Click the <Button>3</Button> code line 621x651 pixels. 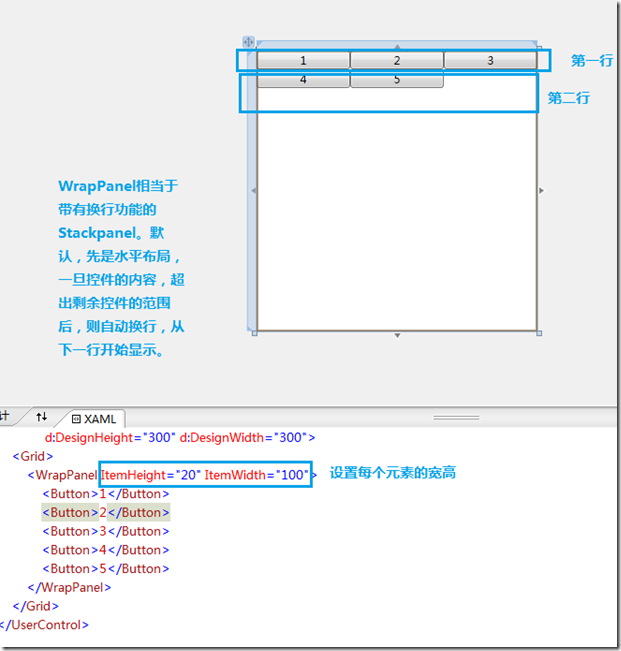point(106,531)
